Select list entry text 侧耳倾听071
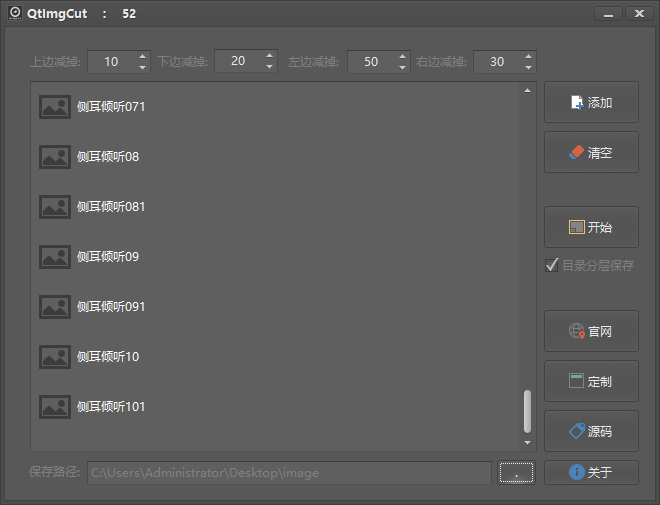 pos(111,107)
